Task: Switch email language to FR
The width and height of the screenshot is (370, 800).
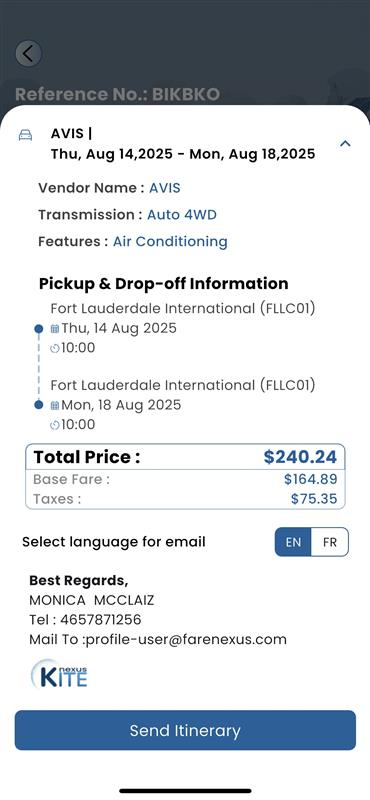Action: [x=330, y=542]
